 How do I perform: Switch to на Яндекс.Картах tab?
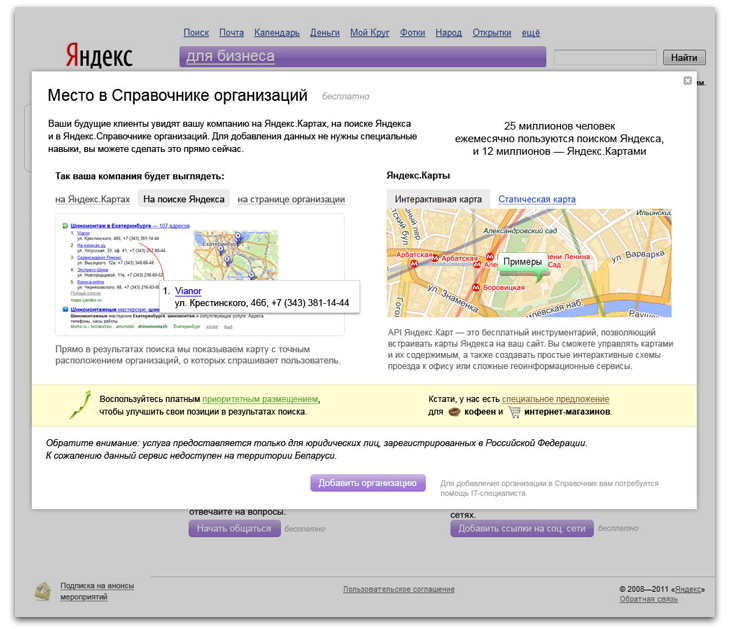pos(92,199)
